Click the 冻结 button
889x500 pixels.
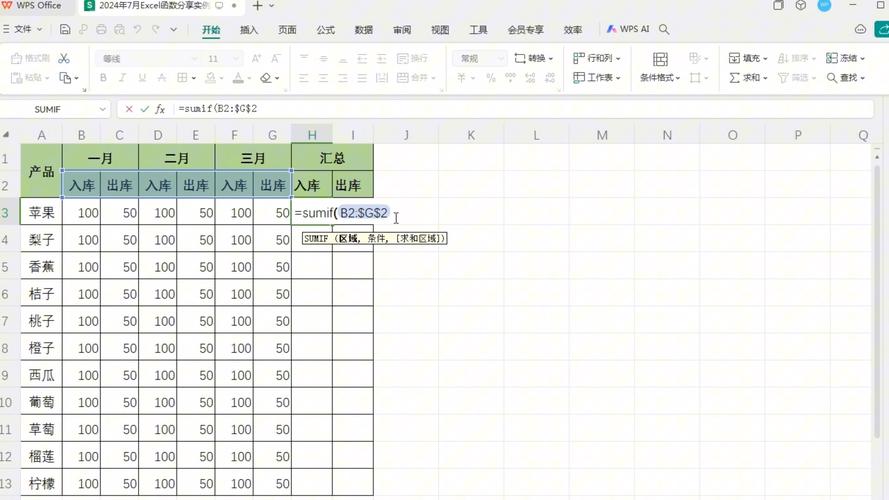pos(845,58)
